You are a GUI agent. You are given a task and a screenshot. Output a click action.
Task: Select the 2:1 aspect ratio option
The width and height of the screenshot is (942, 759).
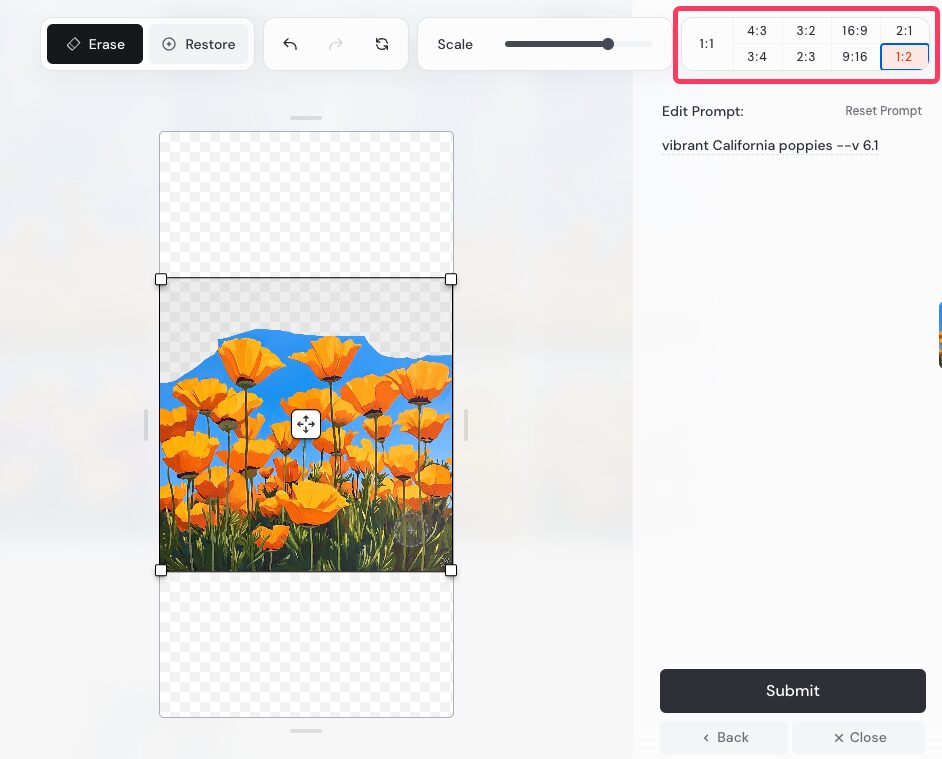904,31
